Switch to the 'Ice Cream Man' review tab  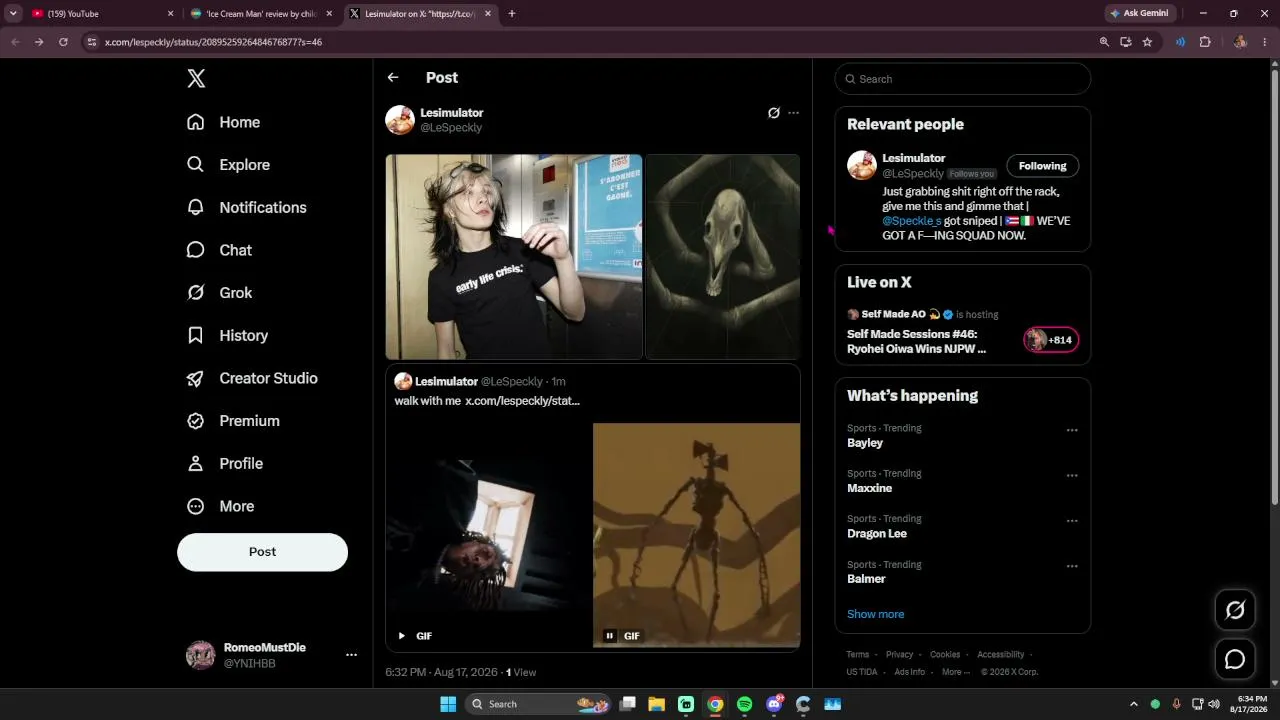pos(261,14)
